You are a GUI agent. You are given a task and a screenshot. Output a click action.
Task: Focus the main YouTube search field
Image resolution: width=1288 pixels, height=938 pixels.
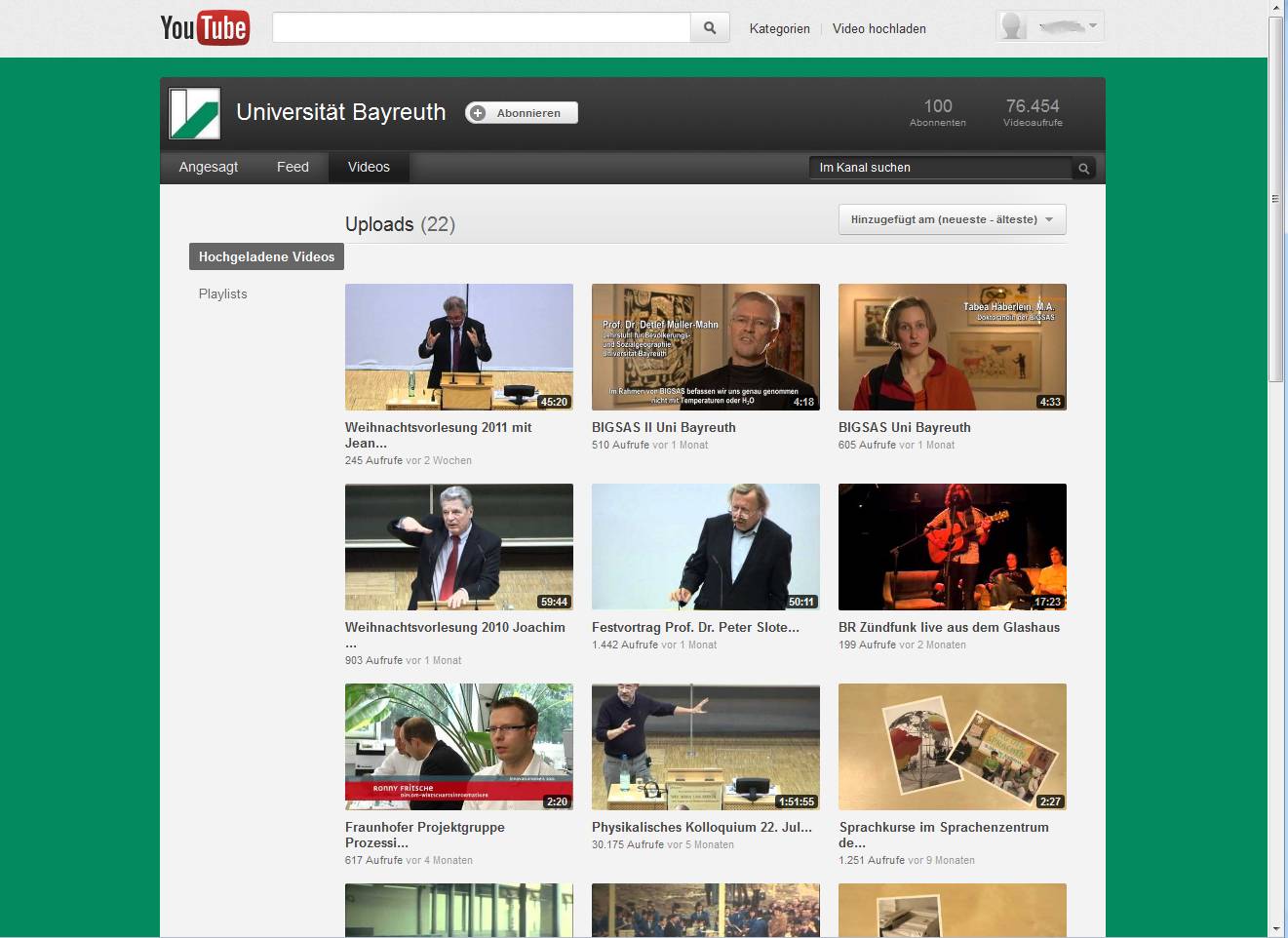(481, 28)
